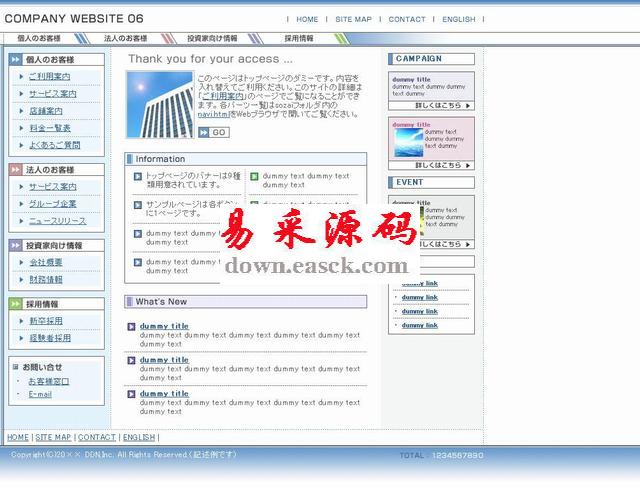The height and width of the screenshot is (488, 640).
Task: Open footer HOME link
Action: coord(18,437)
